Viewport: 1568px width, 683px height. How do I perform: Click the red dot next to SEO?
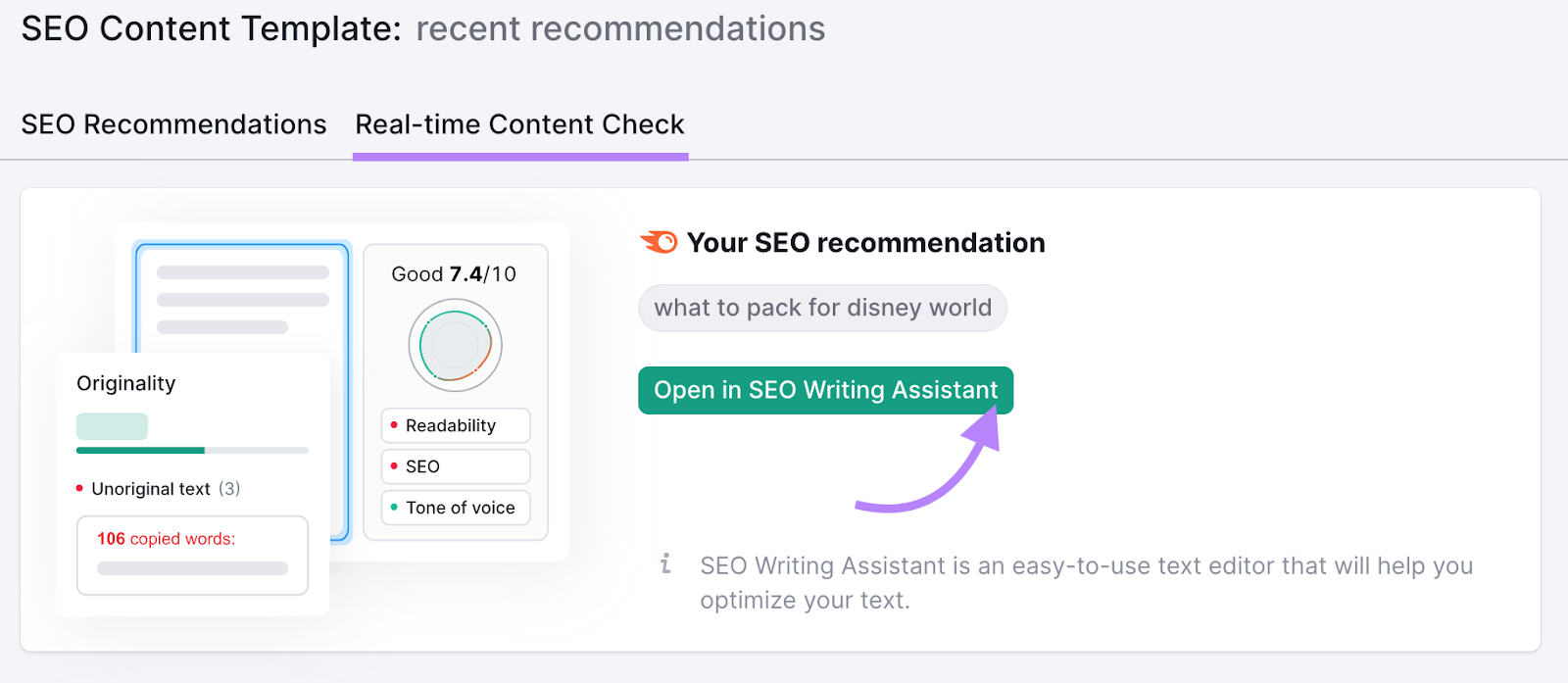396,466
